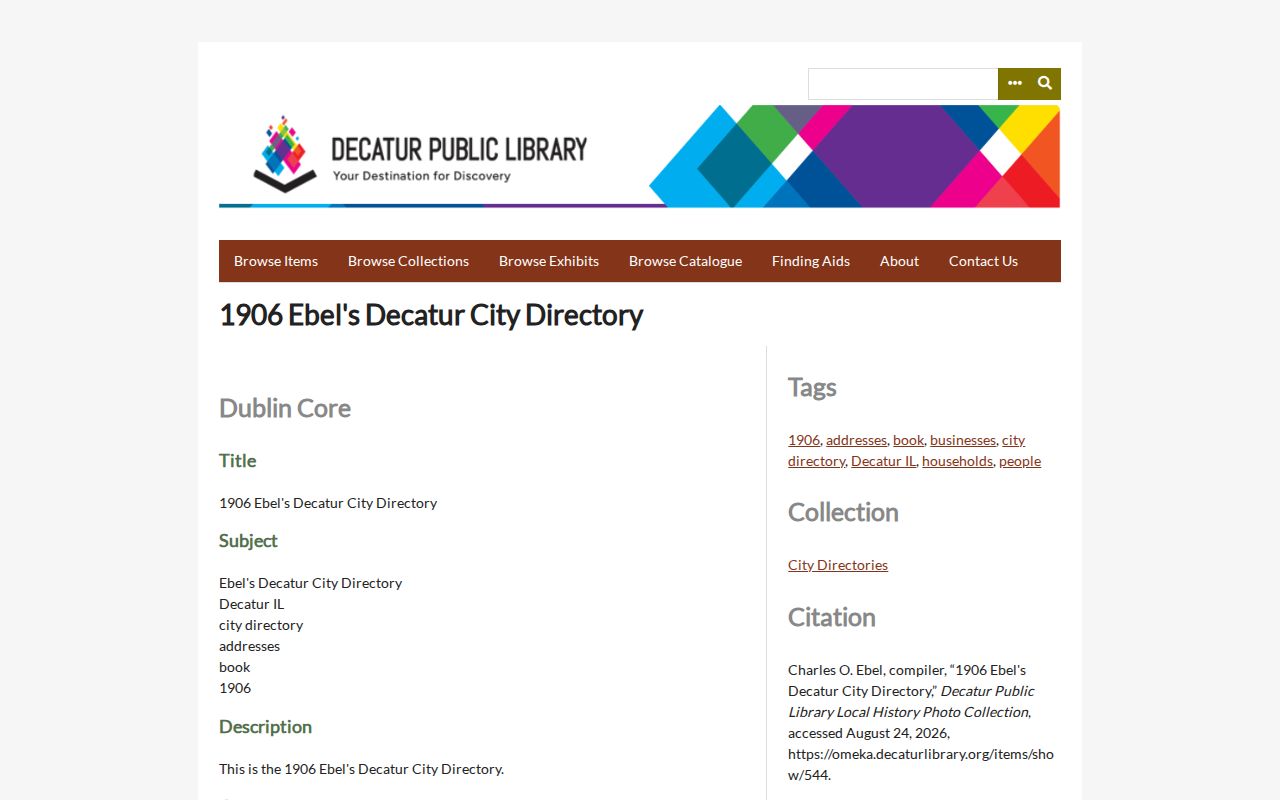Click the subject entry 'Decatur IL'
The width and height of the screenshot is (1280, 800).
251,604
